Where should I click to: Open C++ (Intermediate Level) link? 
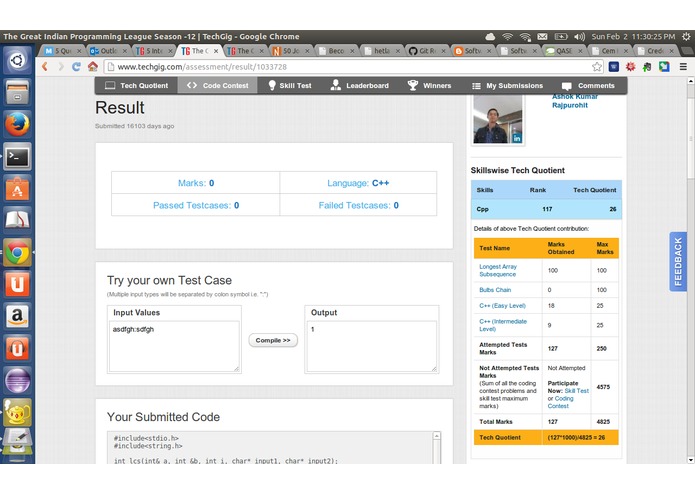(x=503, y=325)
